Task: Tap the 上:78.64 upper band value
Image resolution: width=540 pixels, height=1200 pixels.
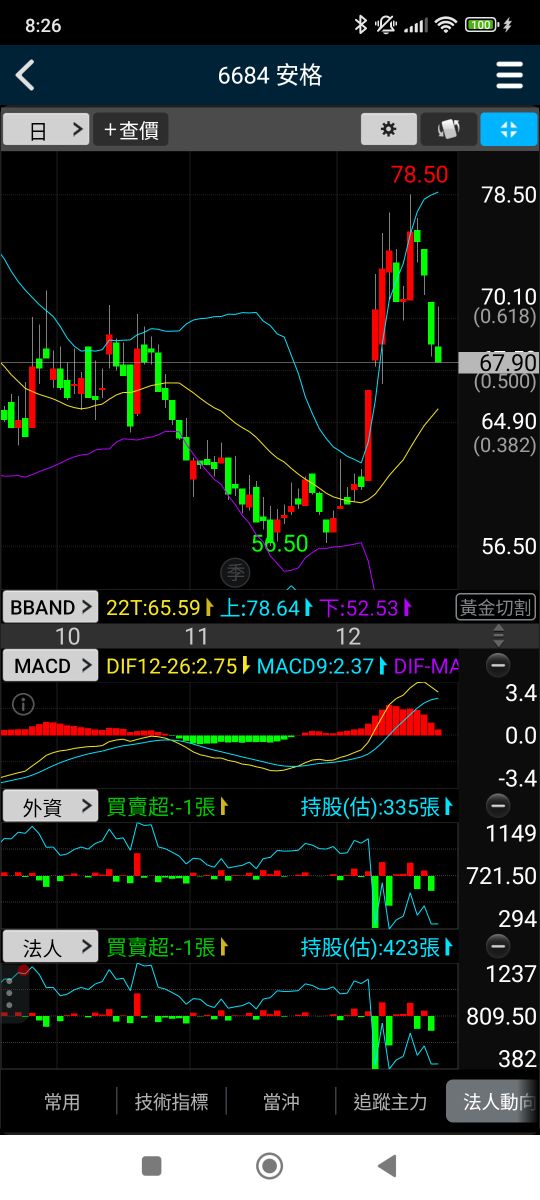Action: coord(260,607)
